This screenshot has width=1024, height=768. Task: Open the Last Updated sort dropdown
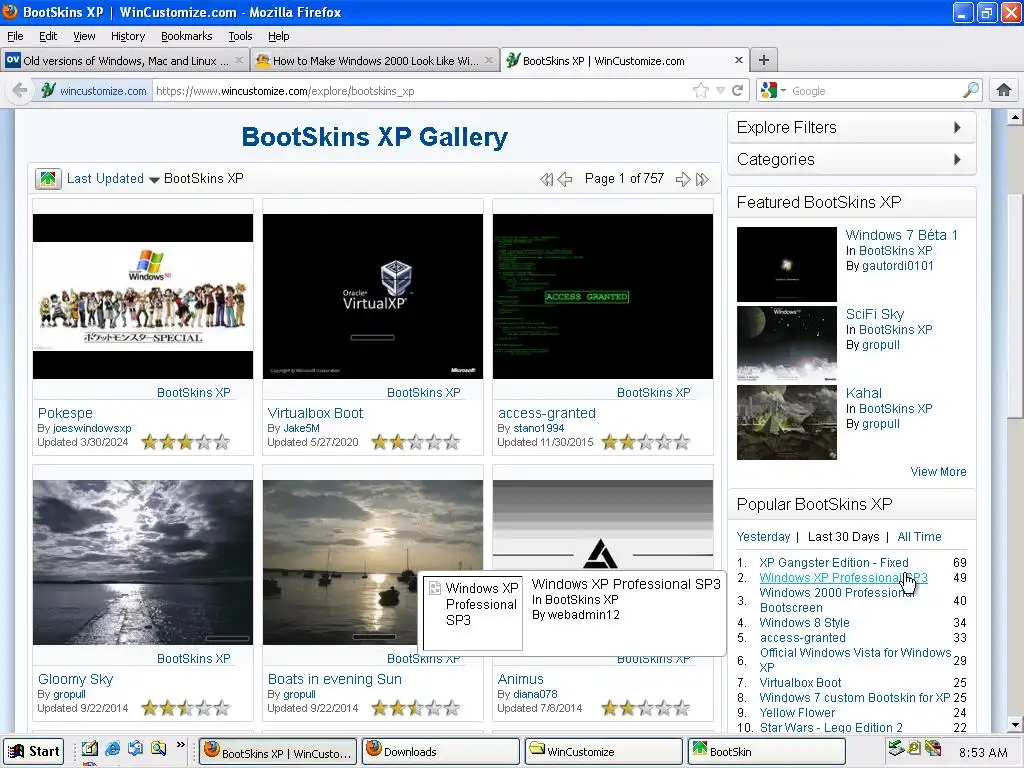click(x=113, y=178)
